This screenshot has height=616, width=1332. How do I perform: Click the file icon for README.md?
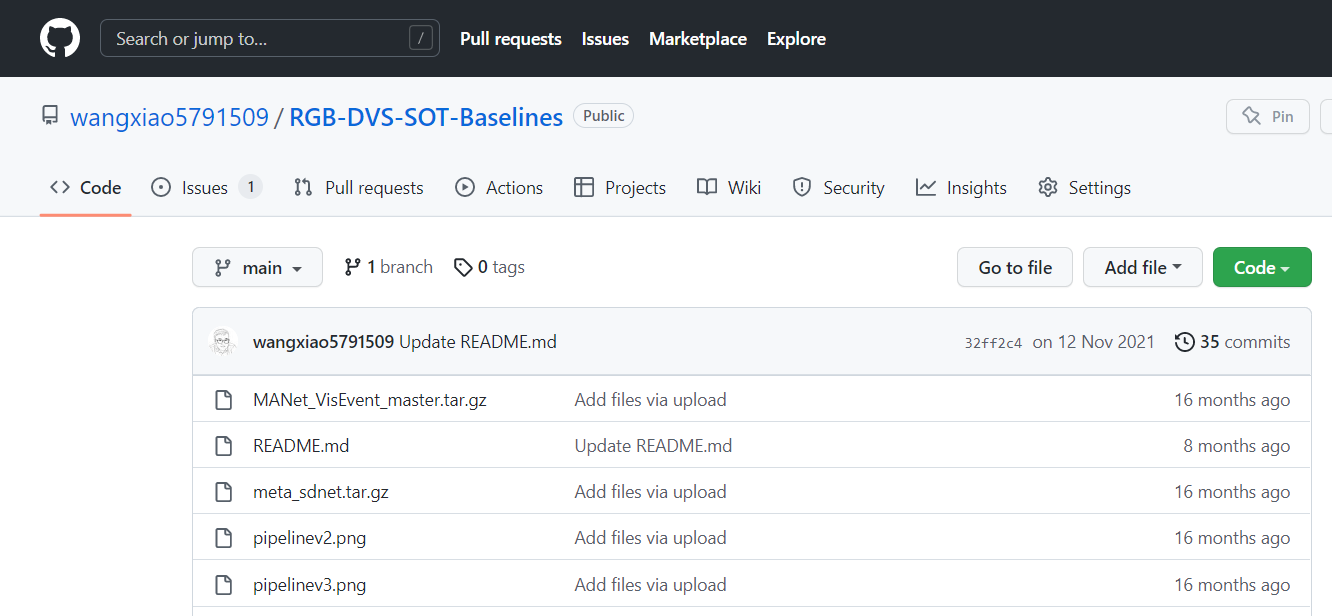point(225,446)
